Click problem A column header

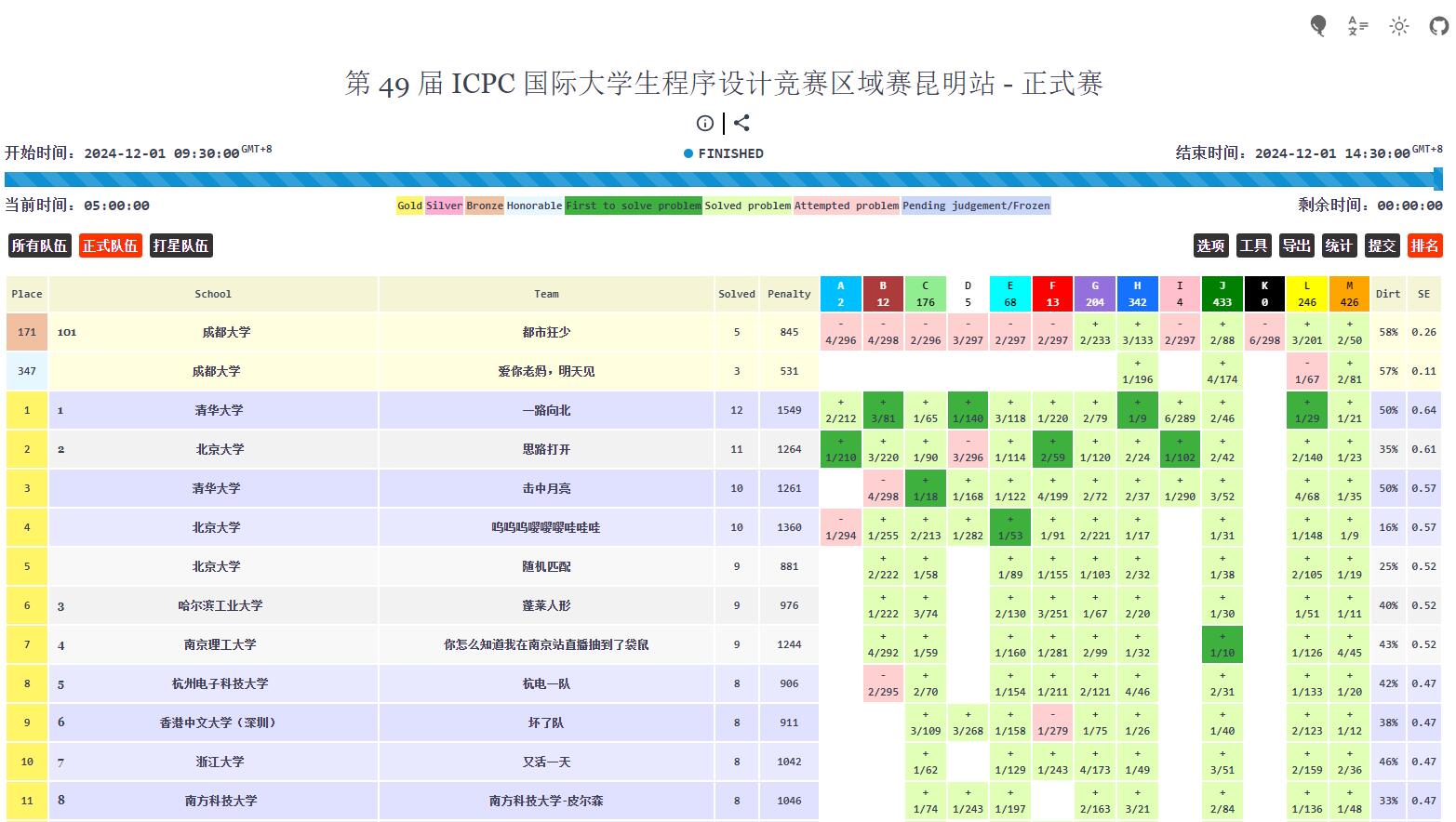coord(840,294)
